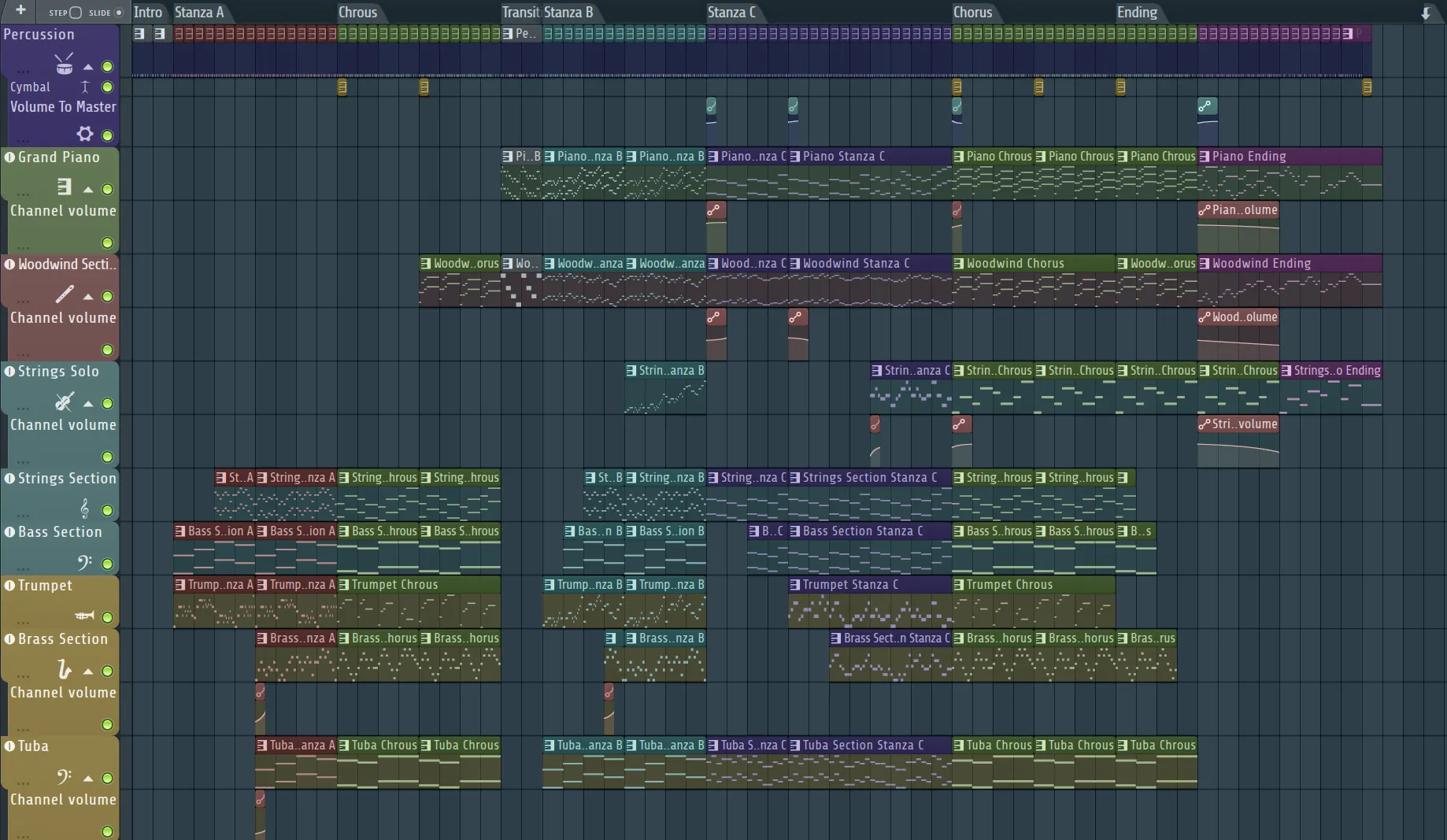Click the Percussion track drum icon
Image resolution: width=1447 pixels, height=840 pixels.
[64, 65]
